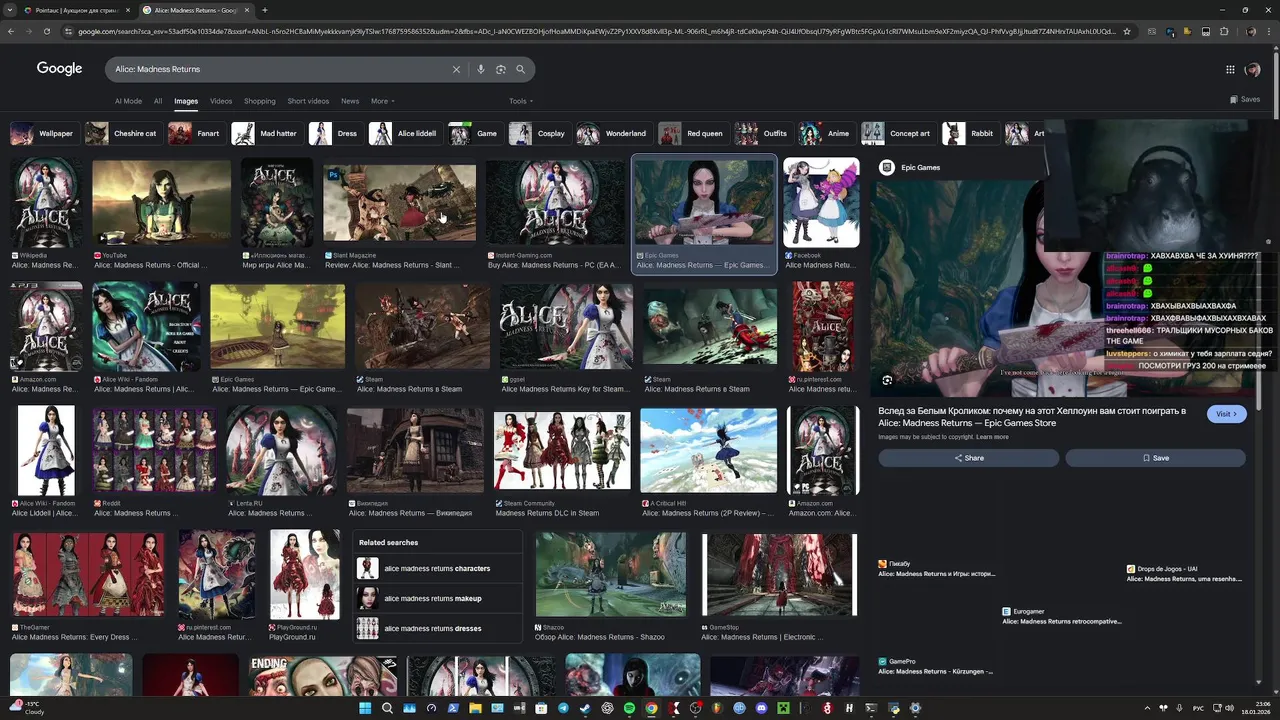Open the Wikipedia Alice cover thumbnail

pyautogui.click(x=46, y=203)
